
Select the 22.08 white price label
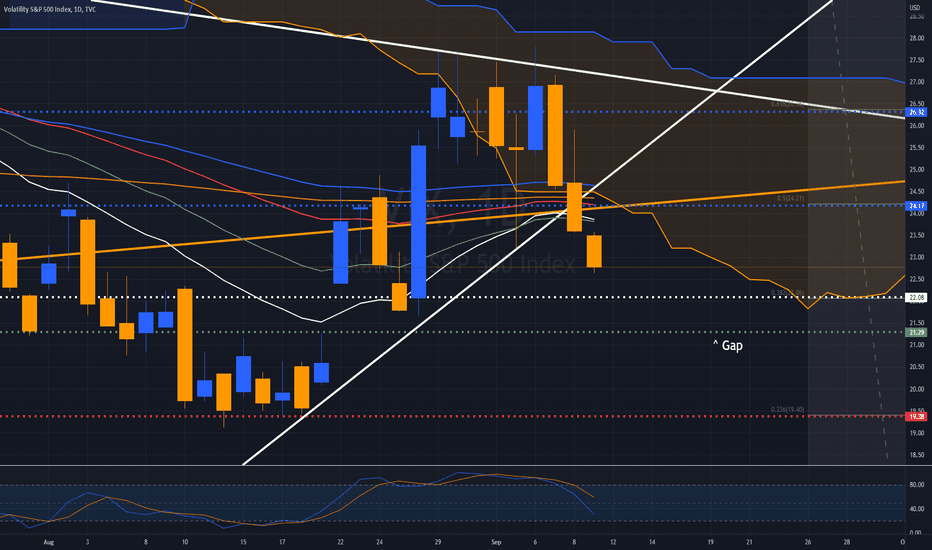tap(916, 297)
